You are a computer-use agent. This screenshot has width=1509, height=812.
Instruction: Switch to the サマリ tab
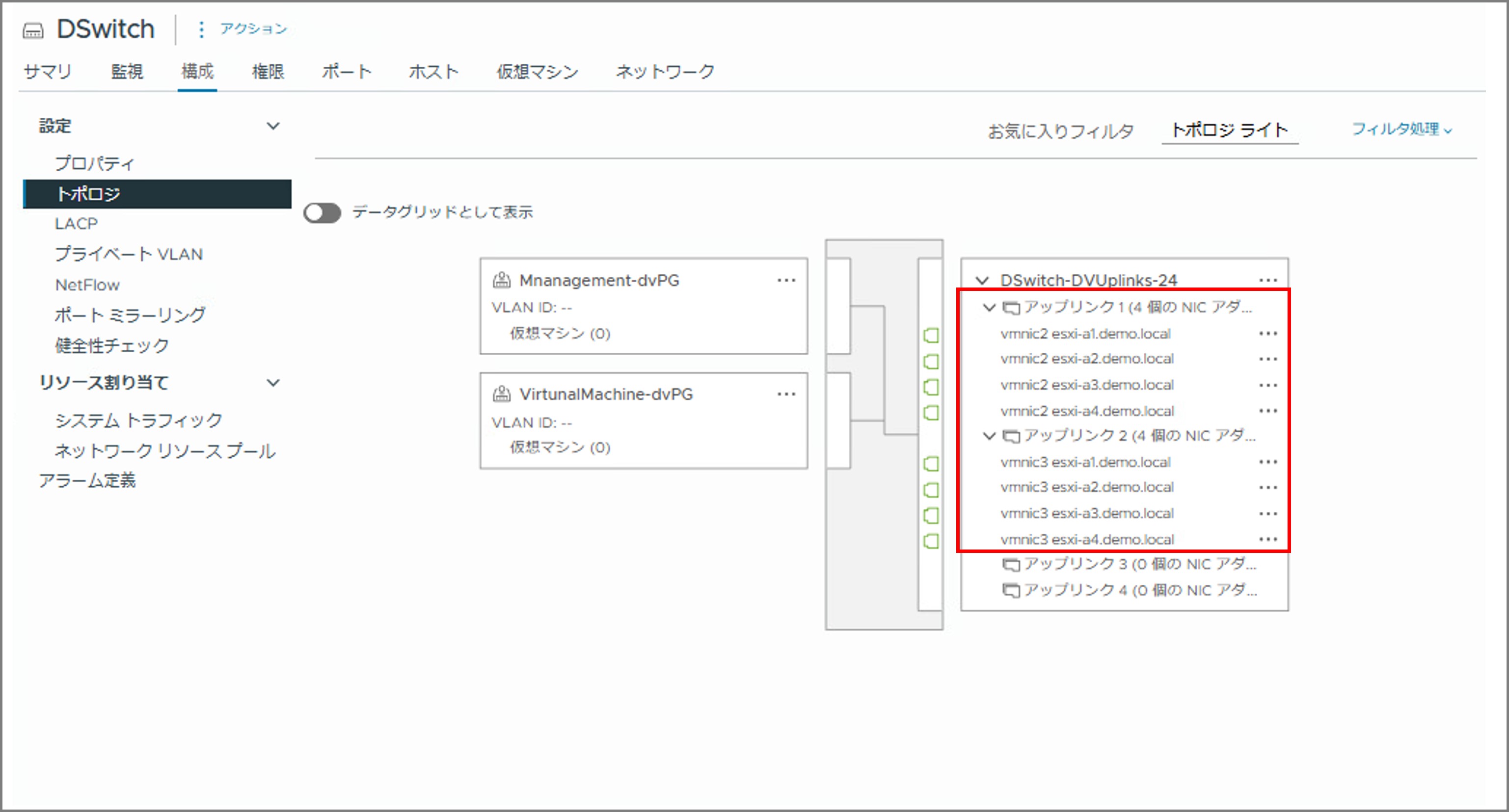pos(48,72)
